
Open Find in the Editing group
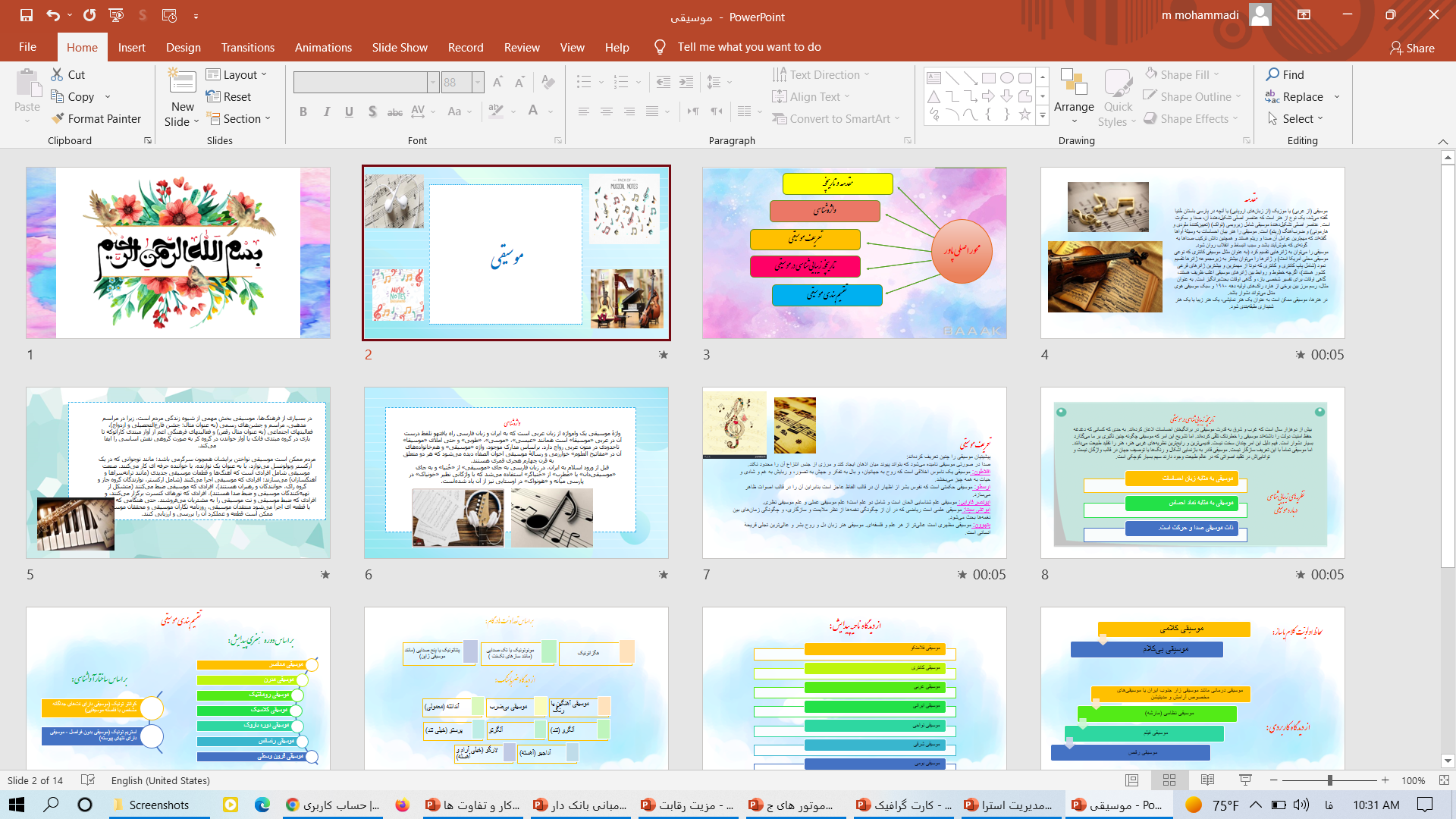pos(1285,74)
